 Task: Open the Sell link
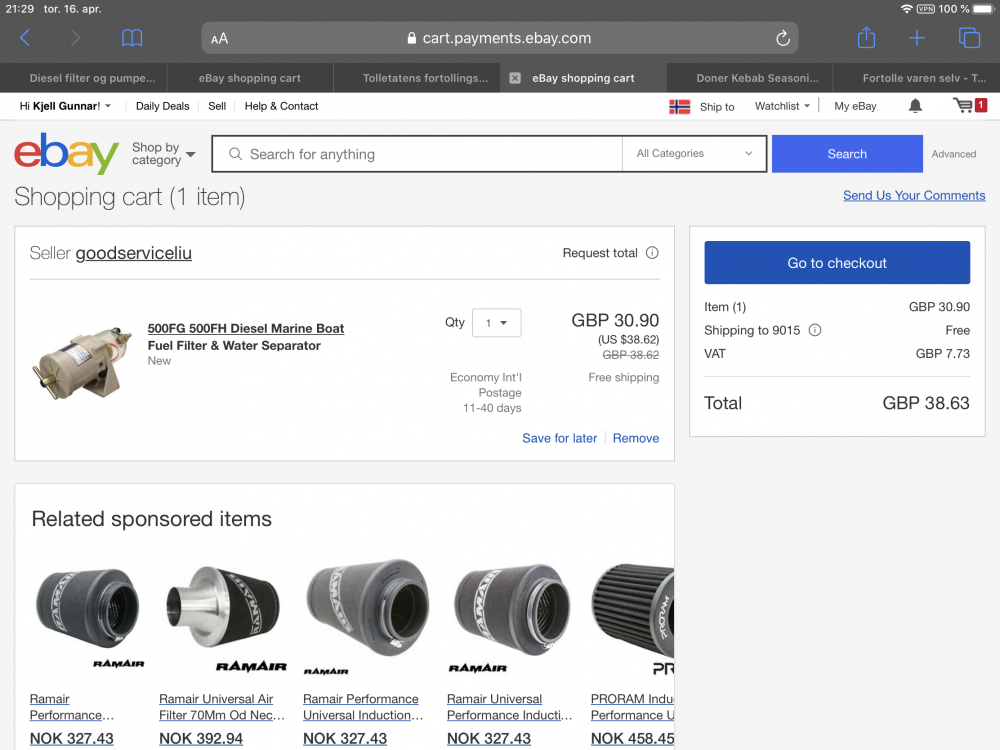pyautogui.click(x=217, y=106)
